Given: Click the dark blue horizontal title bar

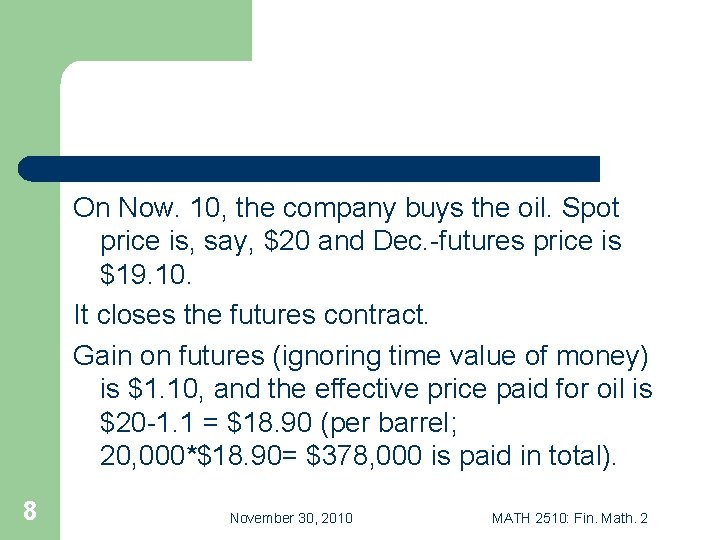Looking at the screenshot, I should coord(309,169).
